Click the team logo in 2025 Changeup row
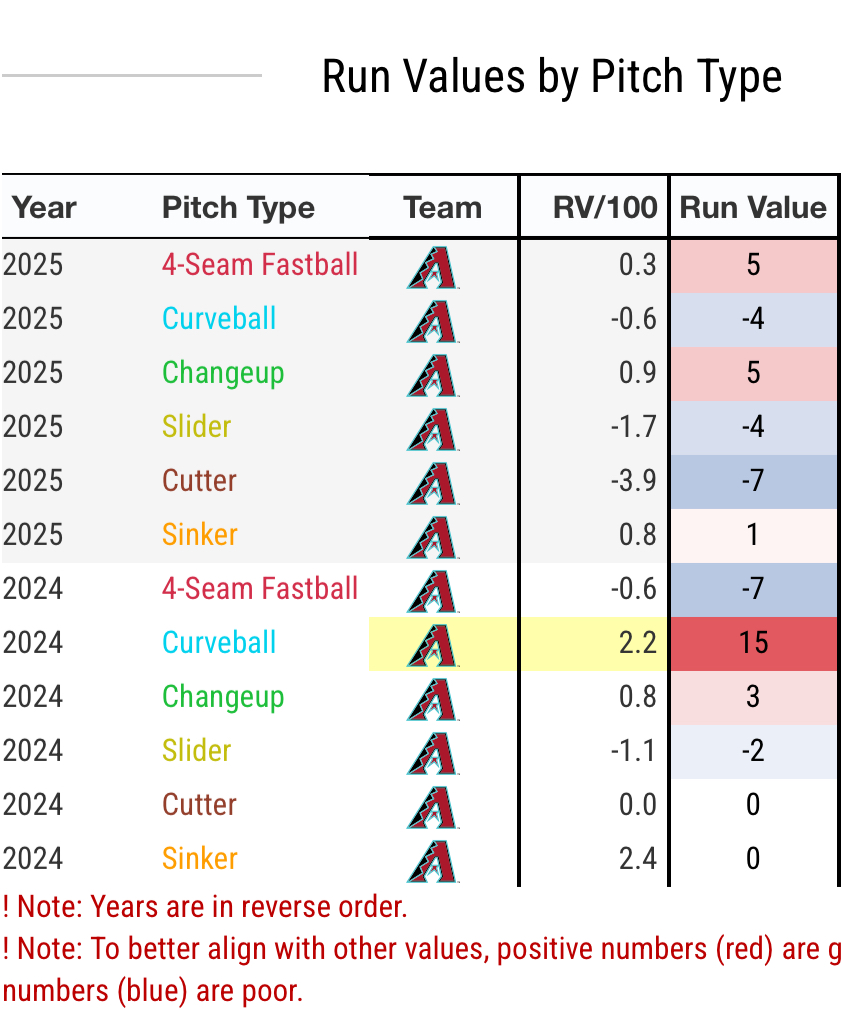This screenshot has height=1022, width=841. 433,374
